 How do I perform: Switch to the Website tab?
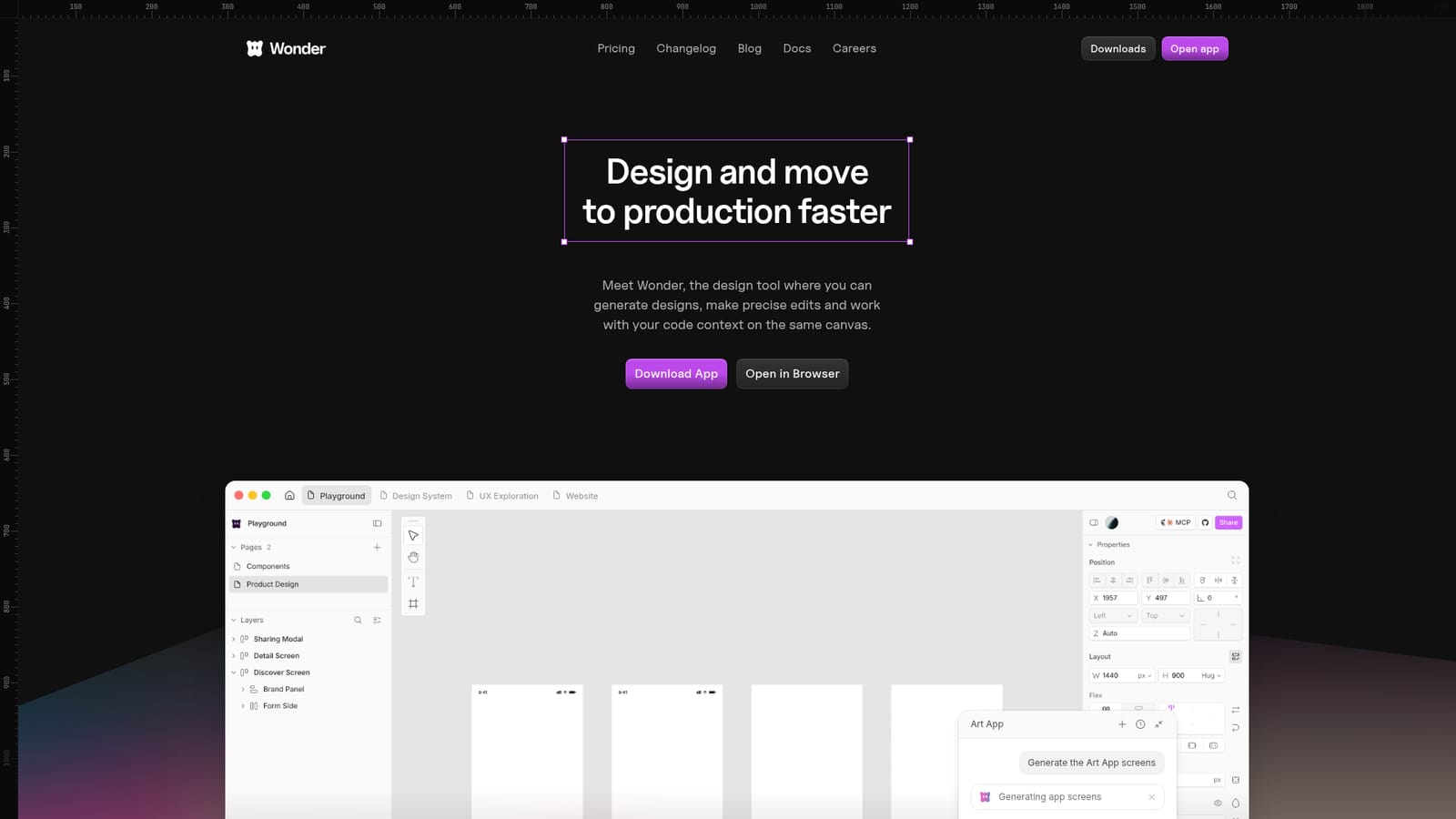[x=575, y=496]
